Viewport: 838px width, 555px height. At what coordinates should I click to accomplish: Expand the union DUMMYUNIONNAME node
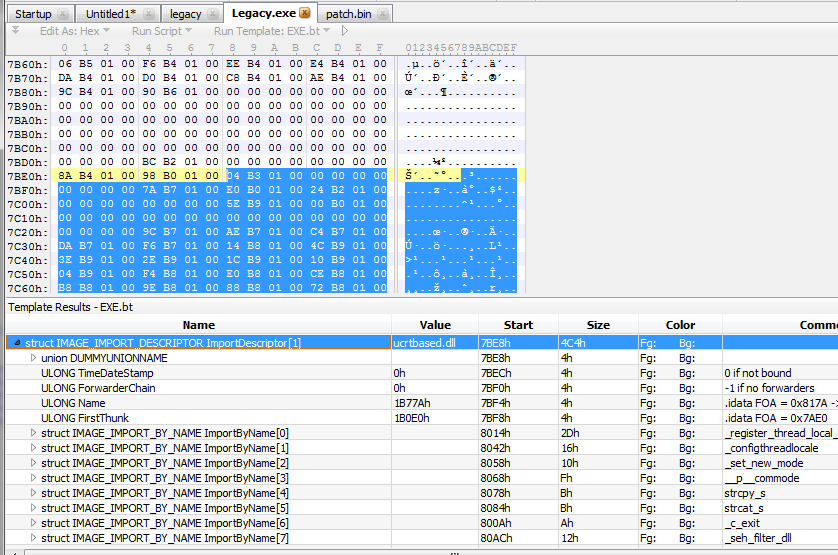pos(33,358)
